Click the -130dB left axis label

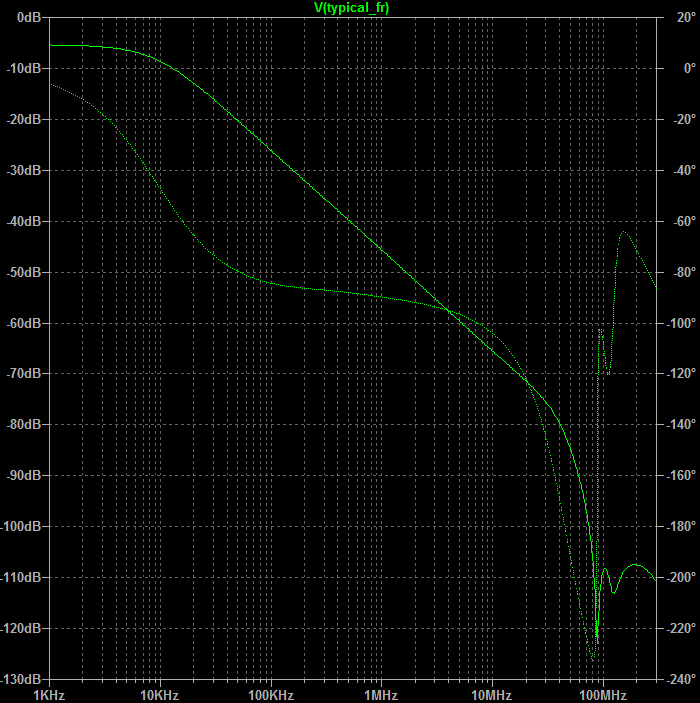(21, 679)
